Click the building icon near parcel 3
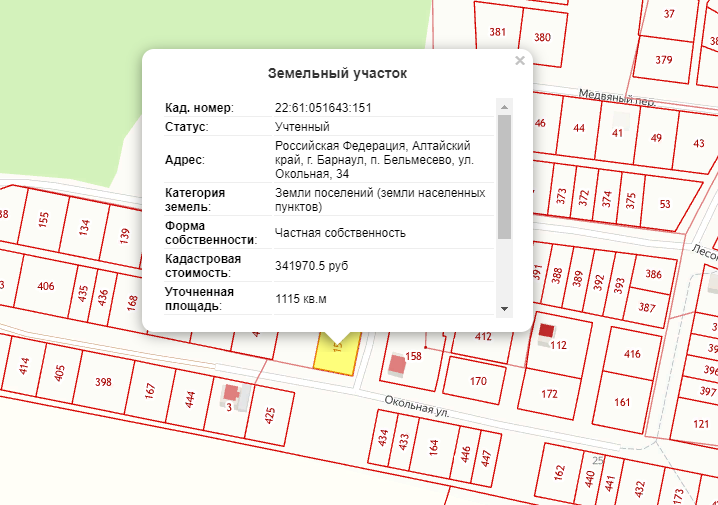 click(231, 394)
